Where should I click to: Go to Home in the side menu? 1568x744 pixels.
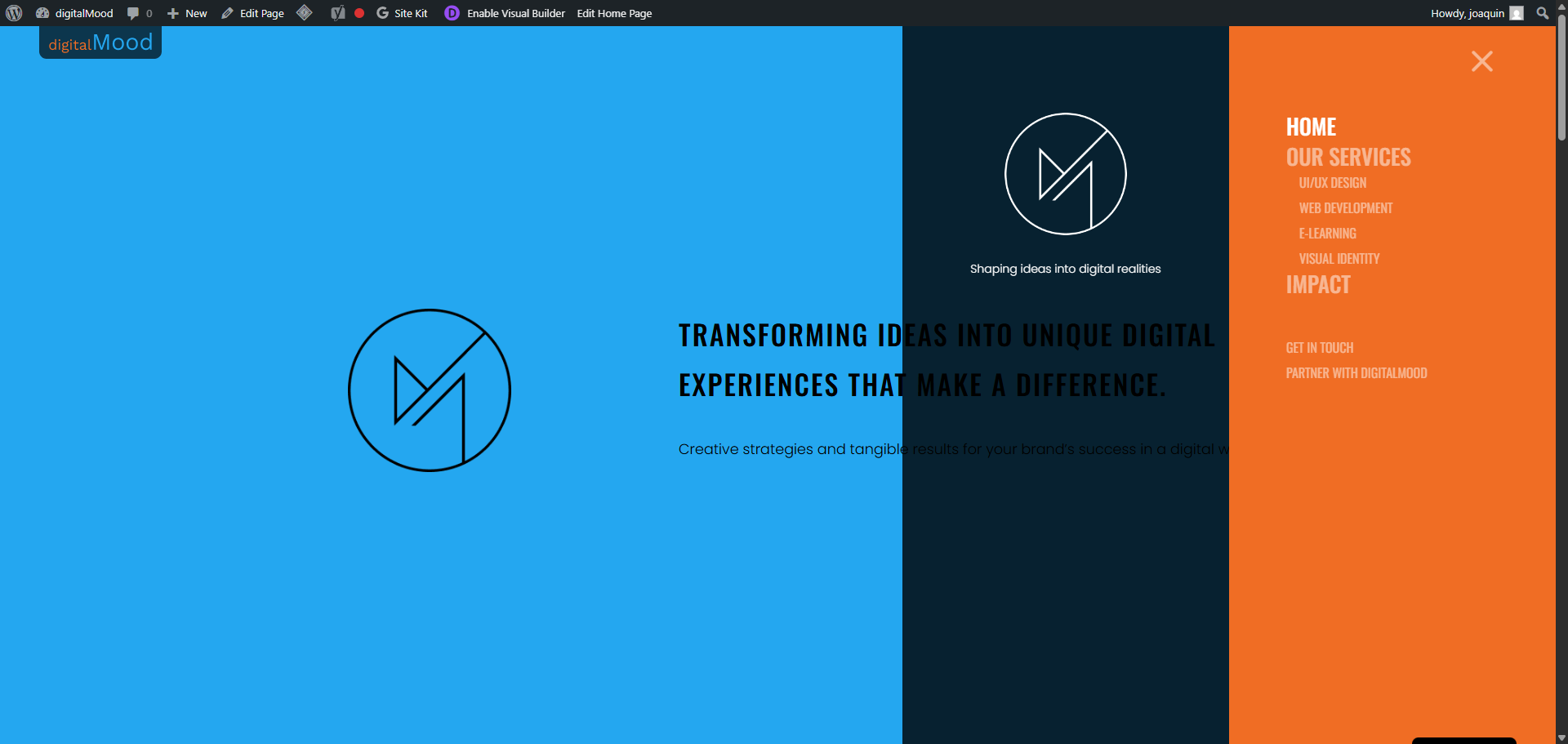[x=1311, y=127]
